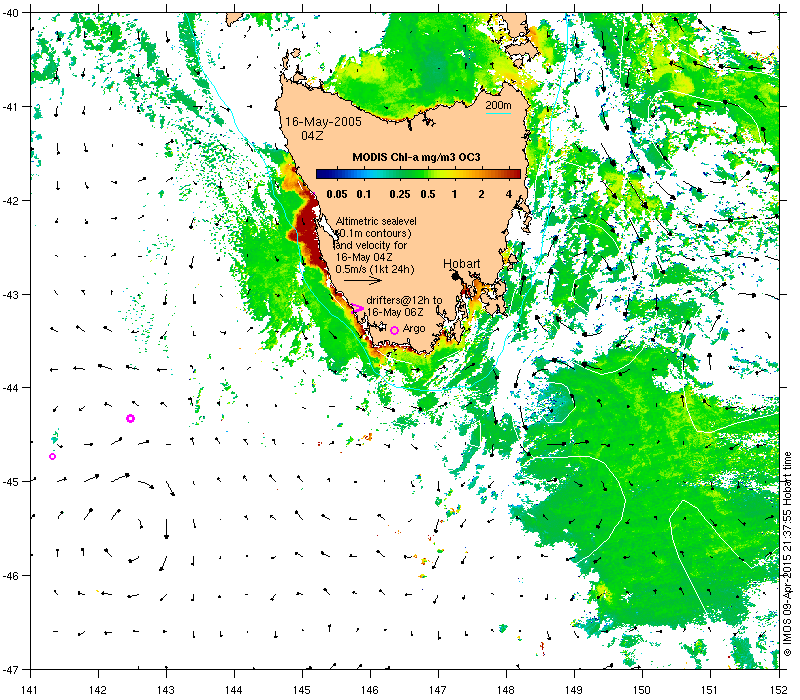The width and height of the screenshot is (800, 700).
Task: Click the 0.25 colorbar tick label
Action: point(399,194)
